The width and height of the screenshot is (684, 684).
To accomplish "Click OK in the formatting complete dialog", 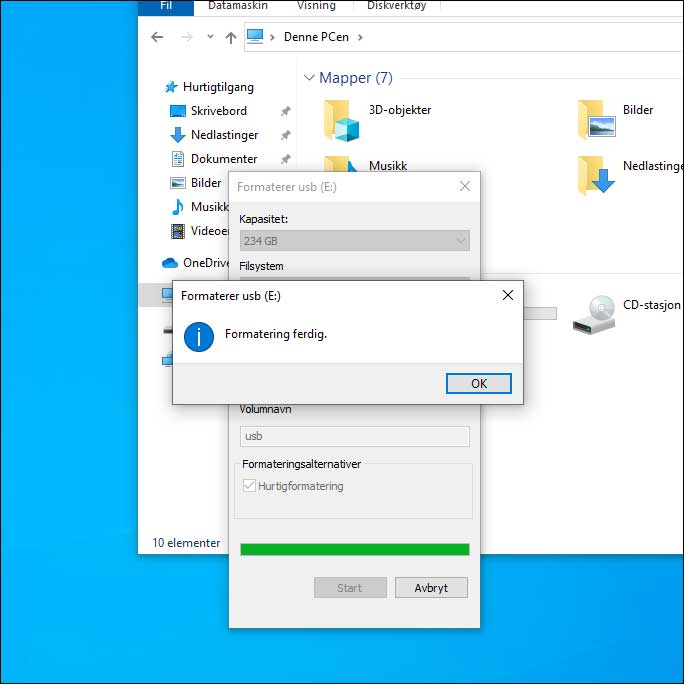I will (x=478, y=384).
